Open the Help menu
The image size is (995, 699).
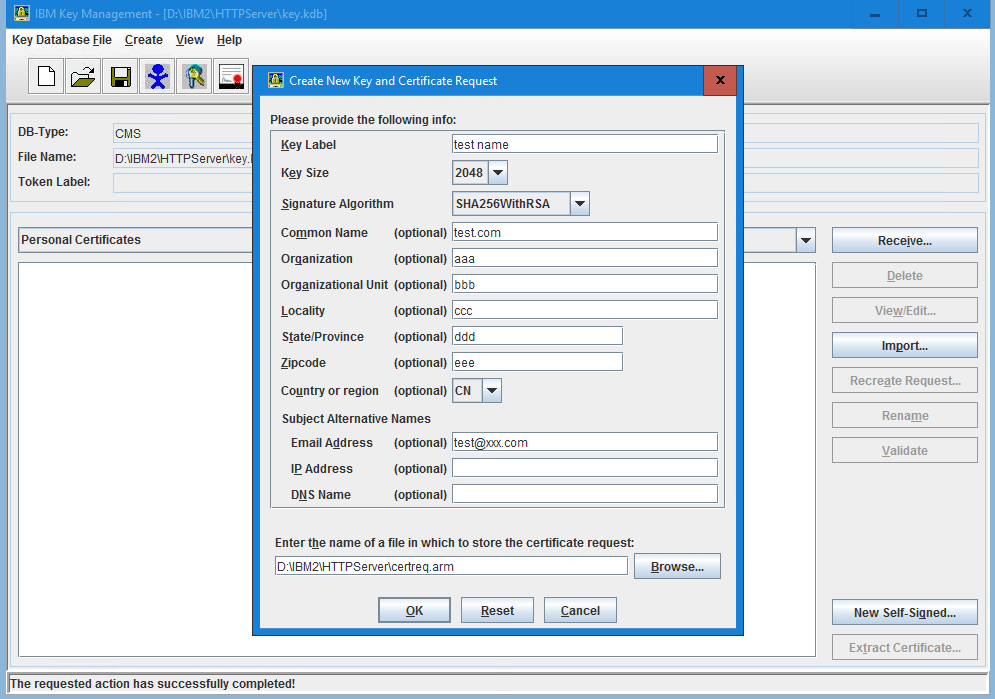[229, 40]
